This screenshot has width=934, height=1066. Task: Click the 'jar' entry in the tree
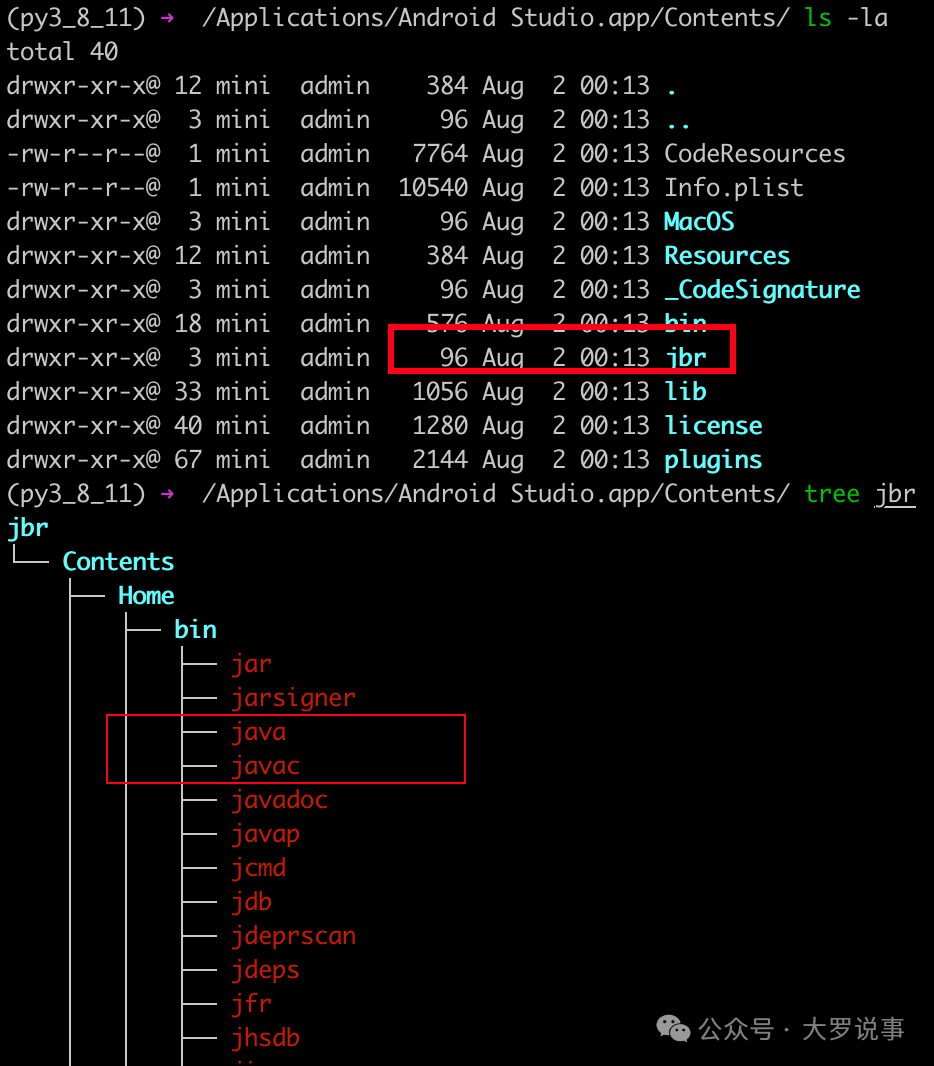tap(251, 664)
